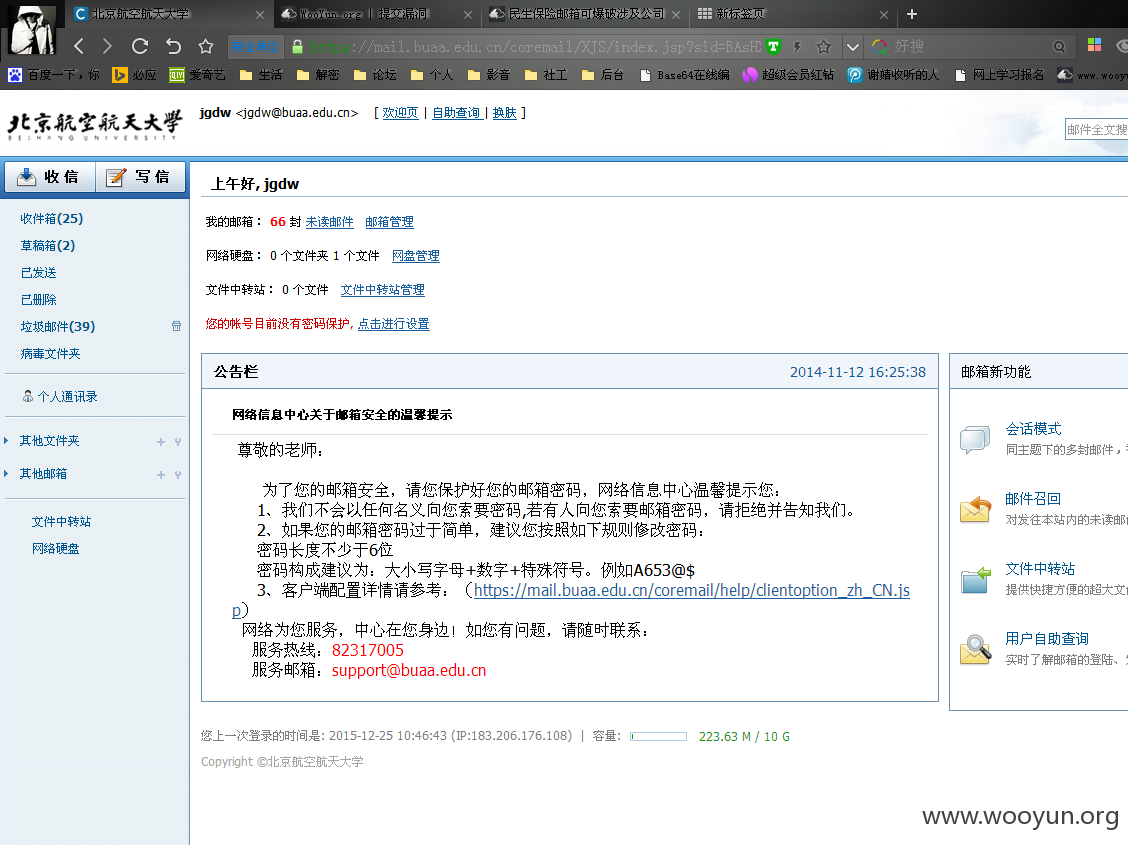Click the storage capacity progress bar

pos(658,736)
